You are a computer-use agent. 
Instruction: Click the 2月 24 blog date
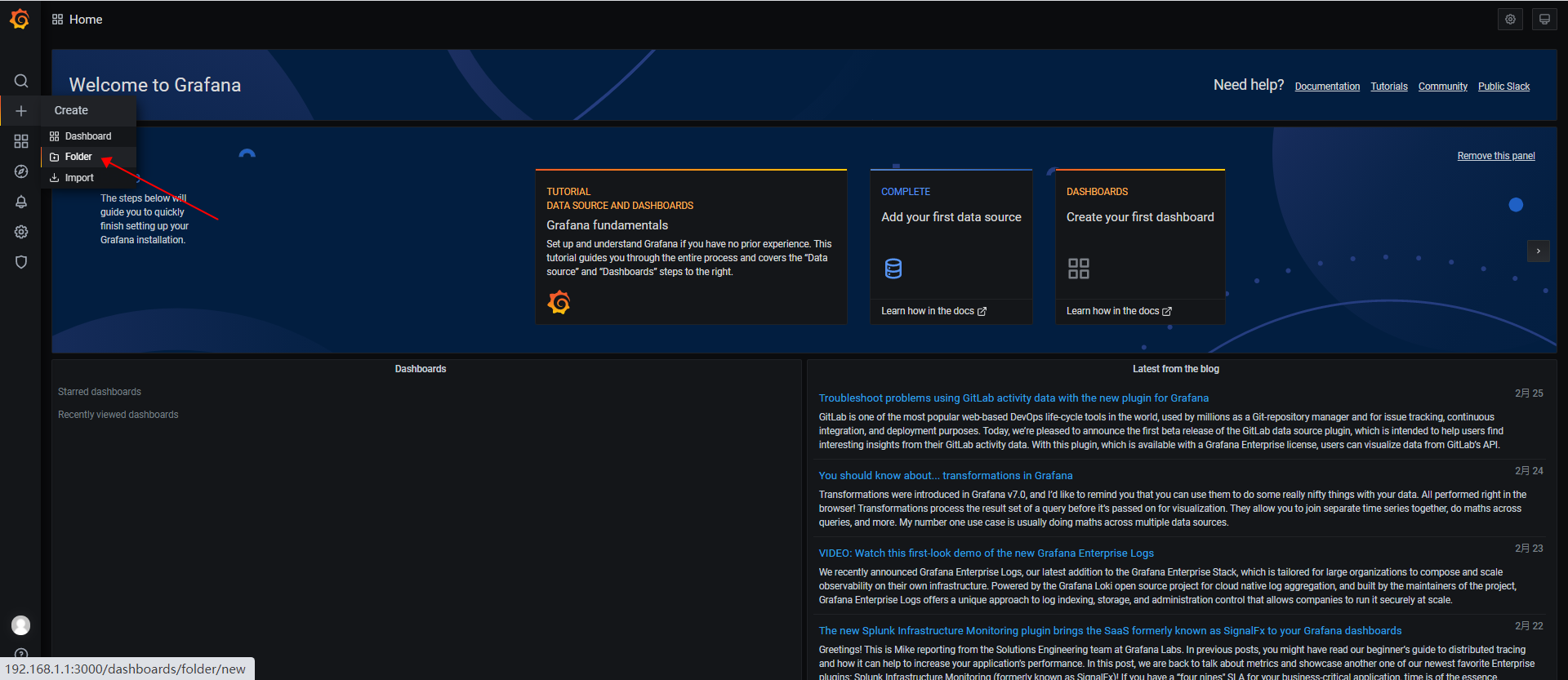(x=1529, y=471)
